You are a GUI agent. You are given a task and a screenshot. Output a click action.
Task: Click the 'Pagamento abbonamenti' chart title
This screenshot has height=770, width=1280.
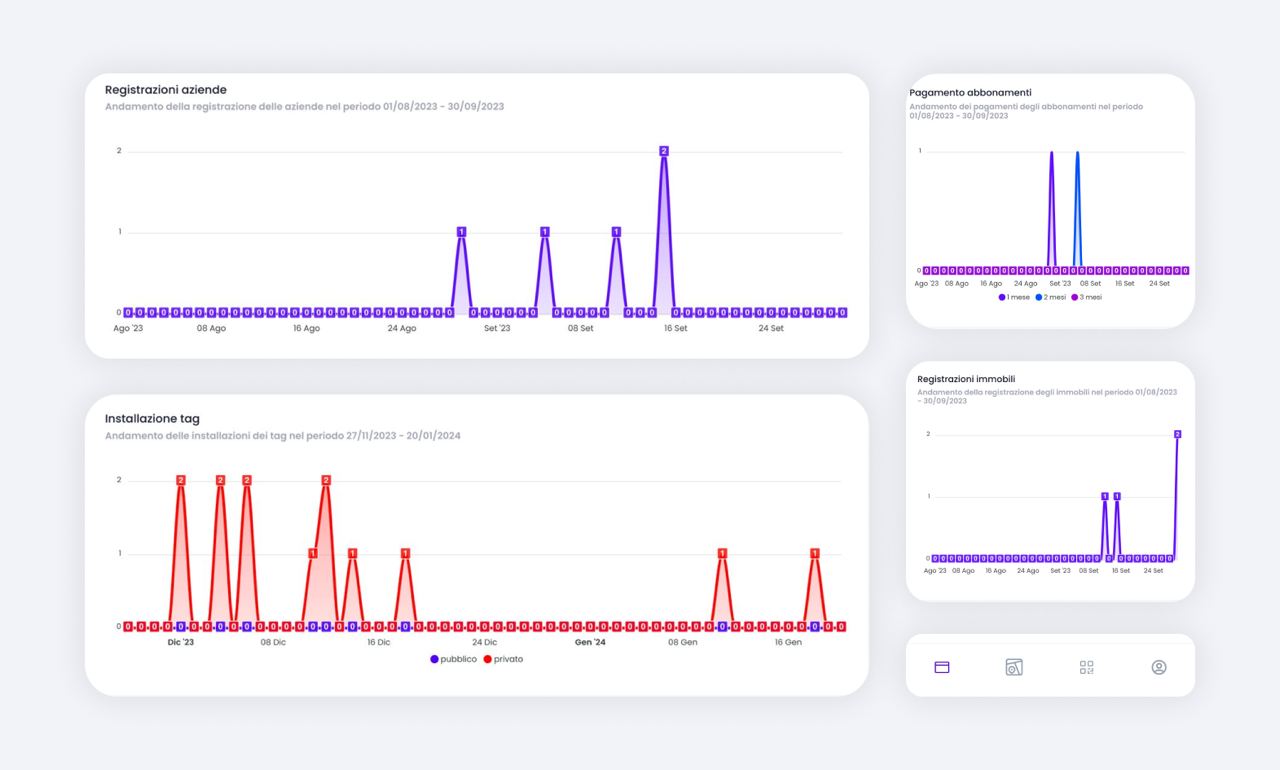point(970,92)
